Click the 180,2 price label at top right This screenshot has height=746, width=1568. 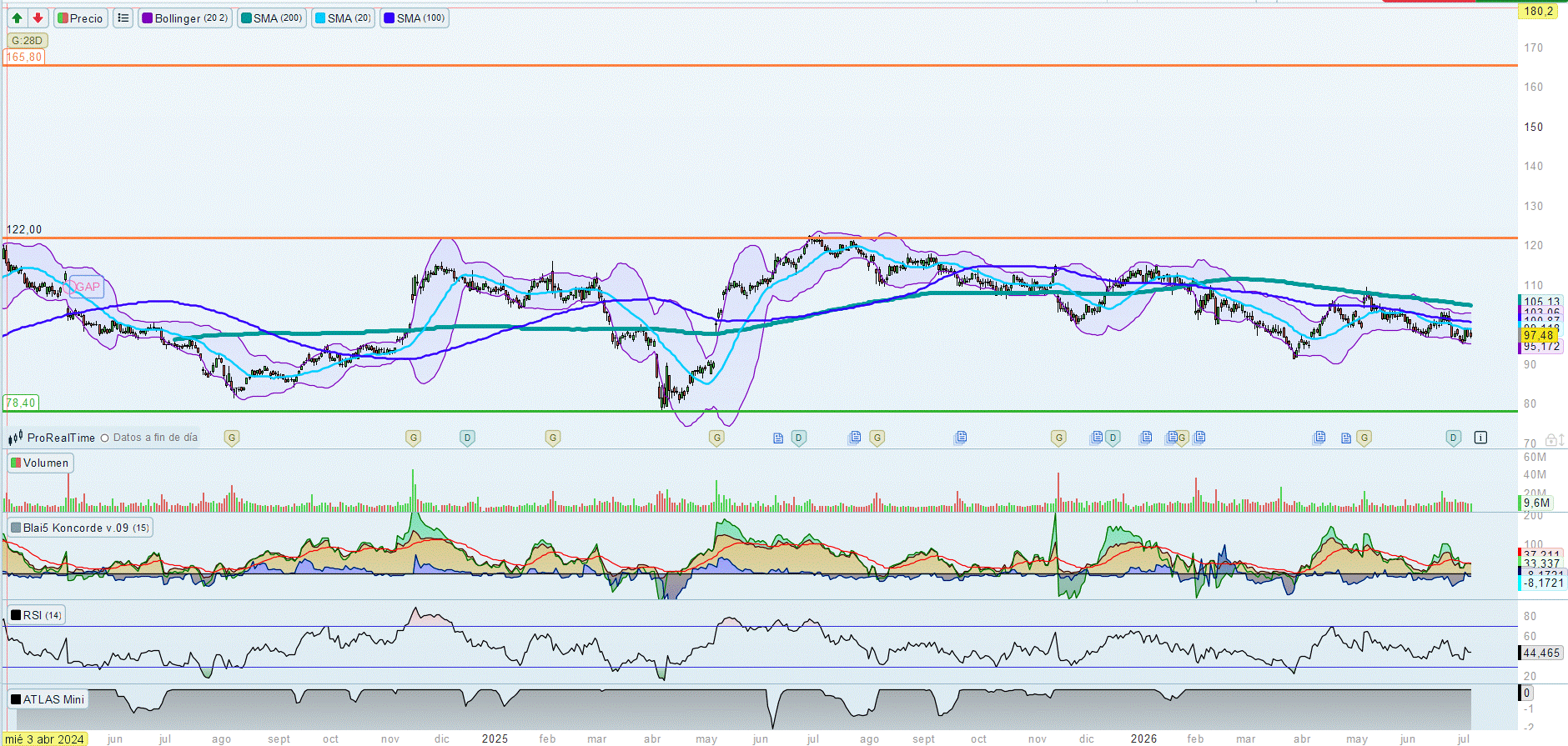1538,11
